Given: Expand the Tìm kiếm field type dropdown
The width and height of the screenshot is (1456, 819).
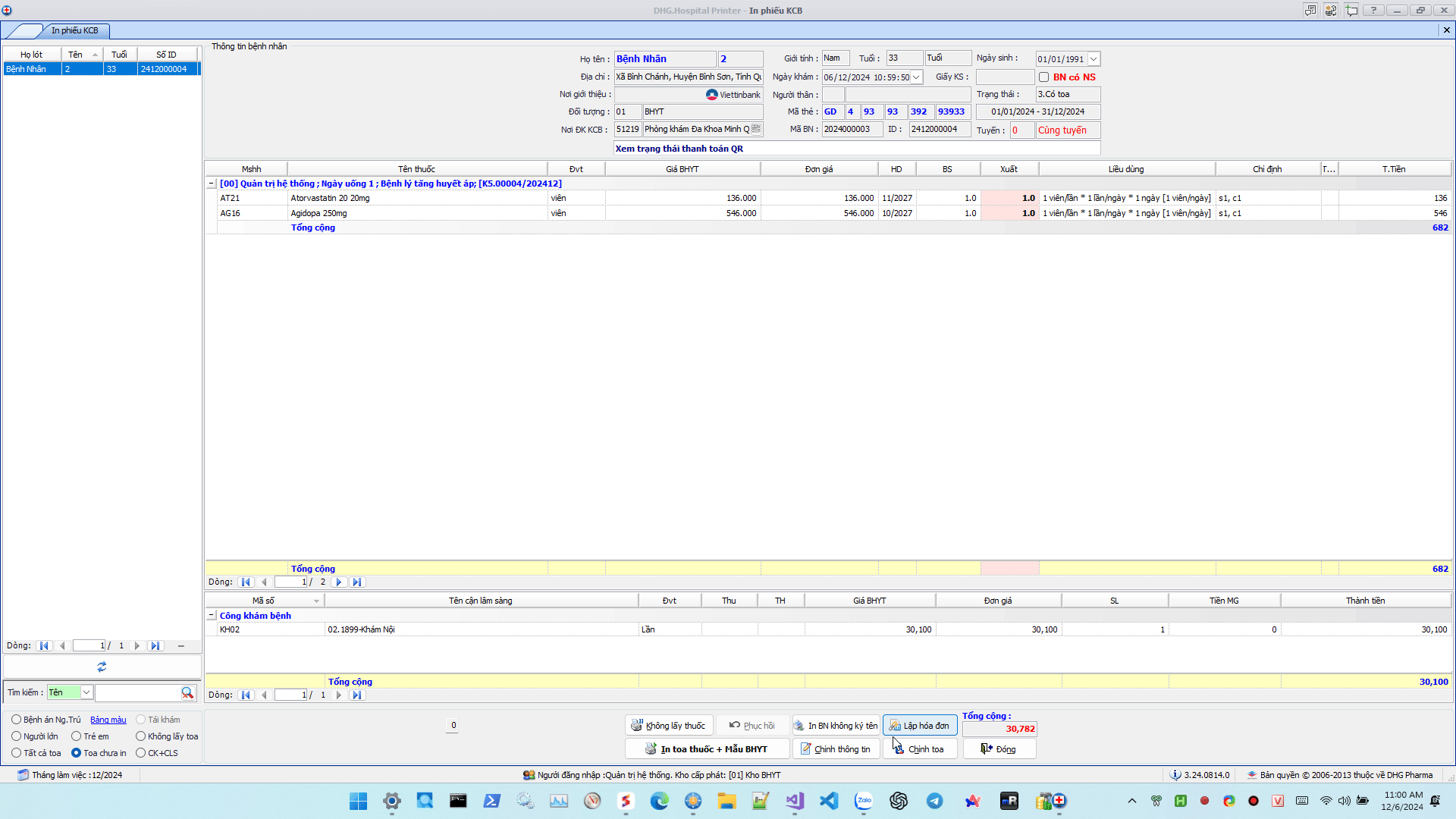Looking at the screenshot, I should 86,692.
